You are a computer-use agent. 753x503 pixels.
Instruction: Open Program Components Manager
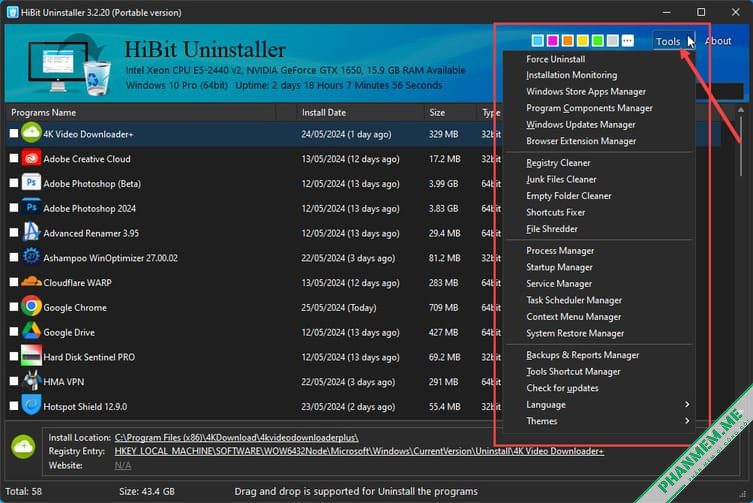coord(599,108)
